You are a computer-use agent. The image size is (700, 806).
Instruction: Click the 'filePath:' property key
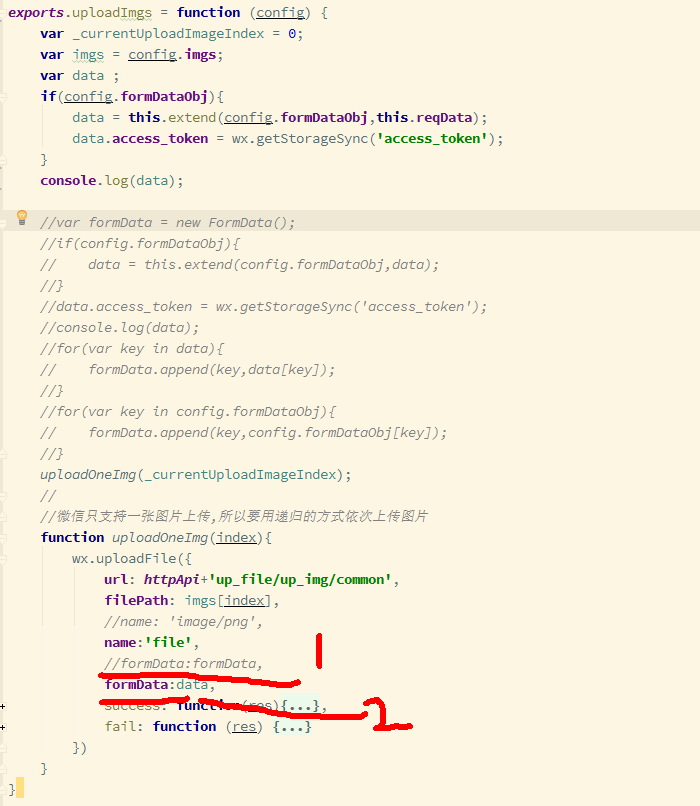[x=140, y=601]
